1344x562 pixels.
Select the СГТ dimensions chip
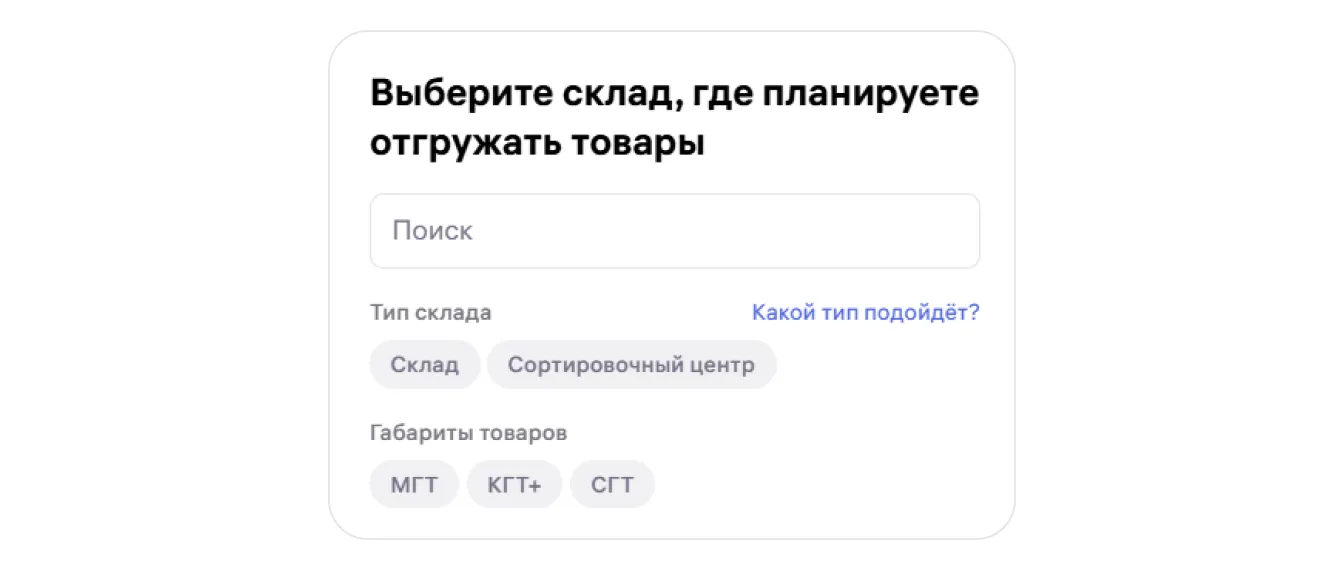[612, 485]
